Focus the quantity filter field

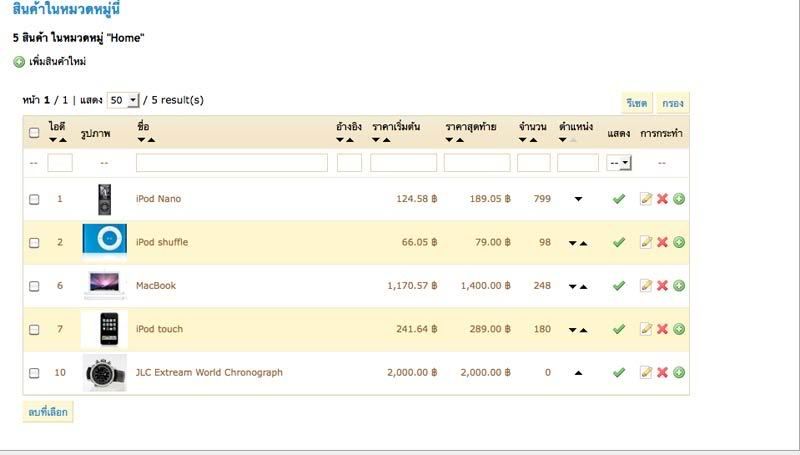coord(534,163)
